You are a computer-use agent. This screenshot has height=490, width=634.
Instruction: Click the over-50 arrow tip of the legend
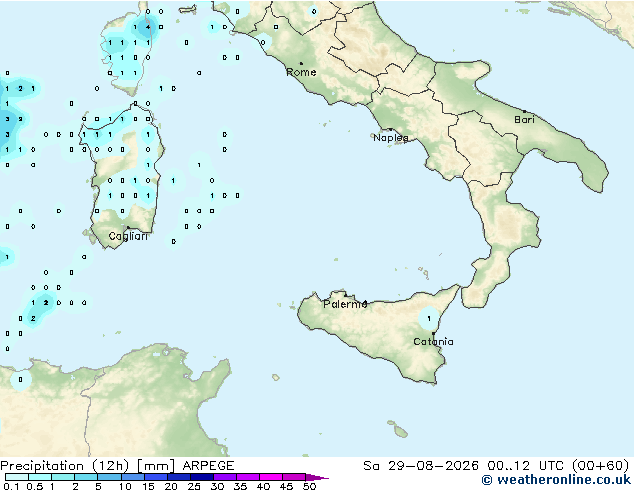click(x=317, y=477)
